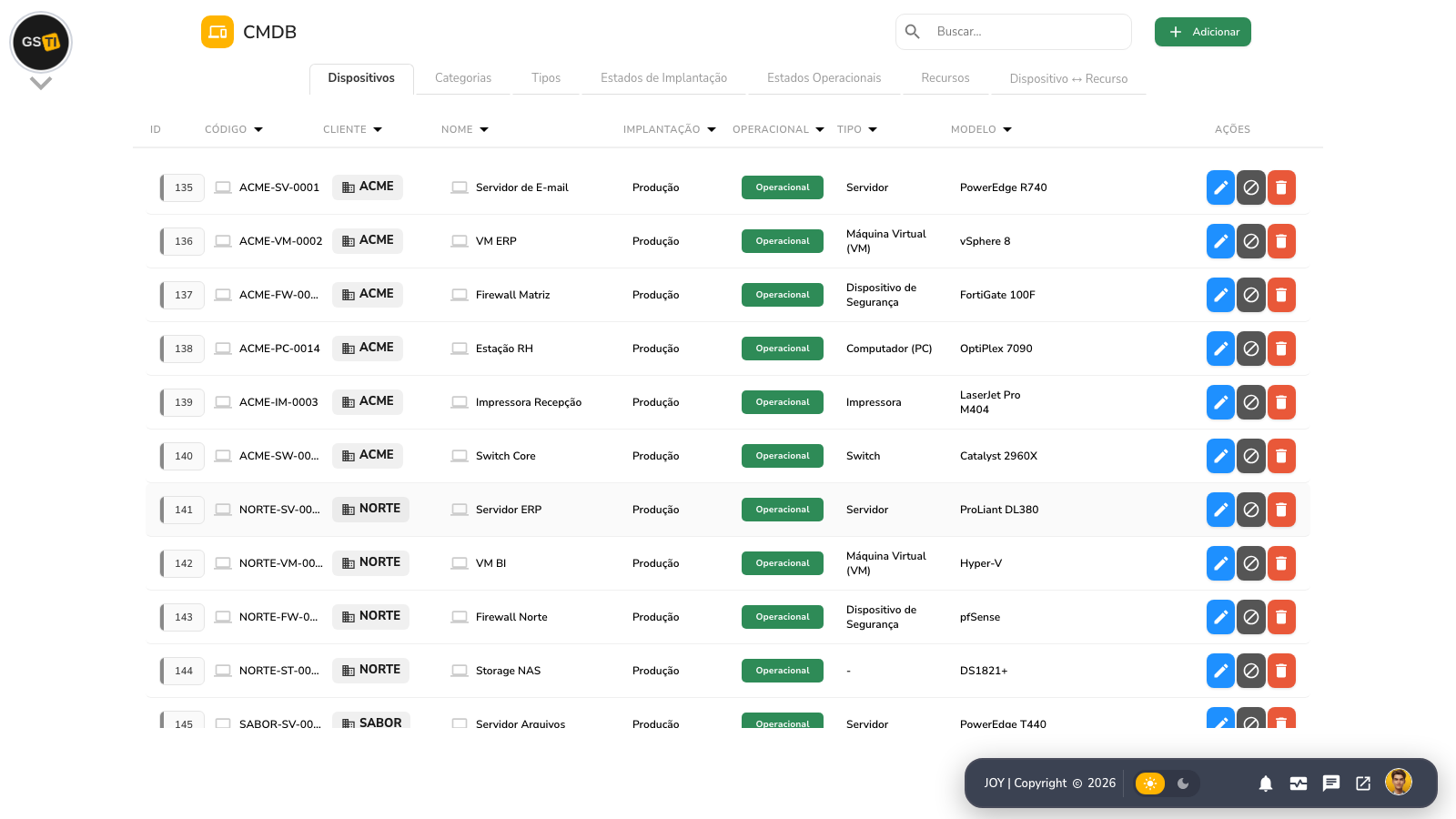Delete the VM BI device
The width and height of the screenshot is (1456, 819).
1281,563
